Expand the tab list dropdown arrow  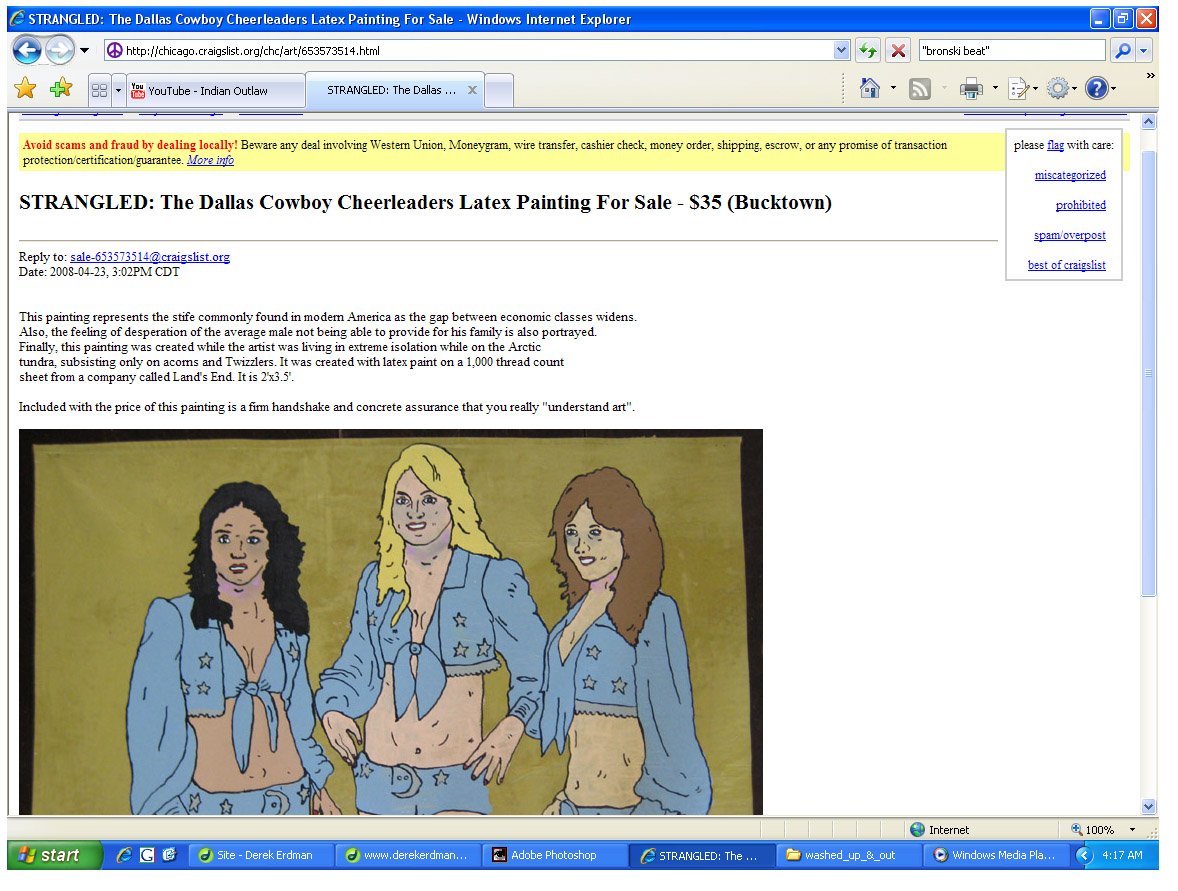click(118, 91)
